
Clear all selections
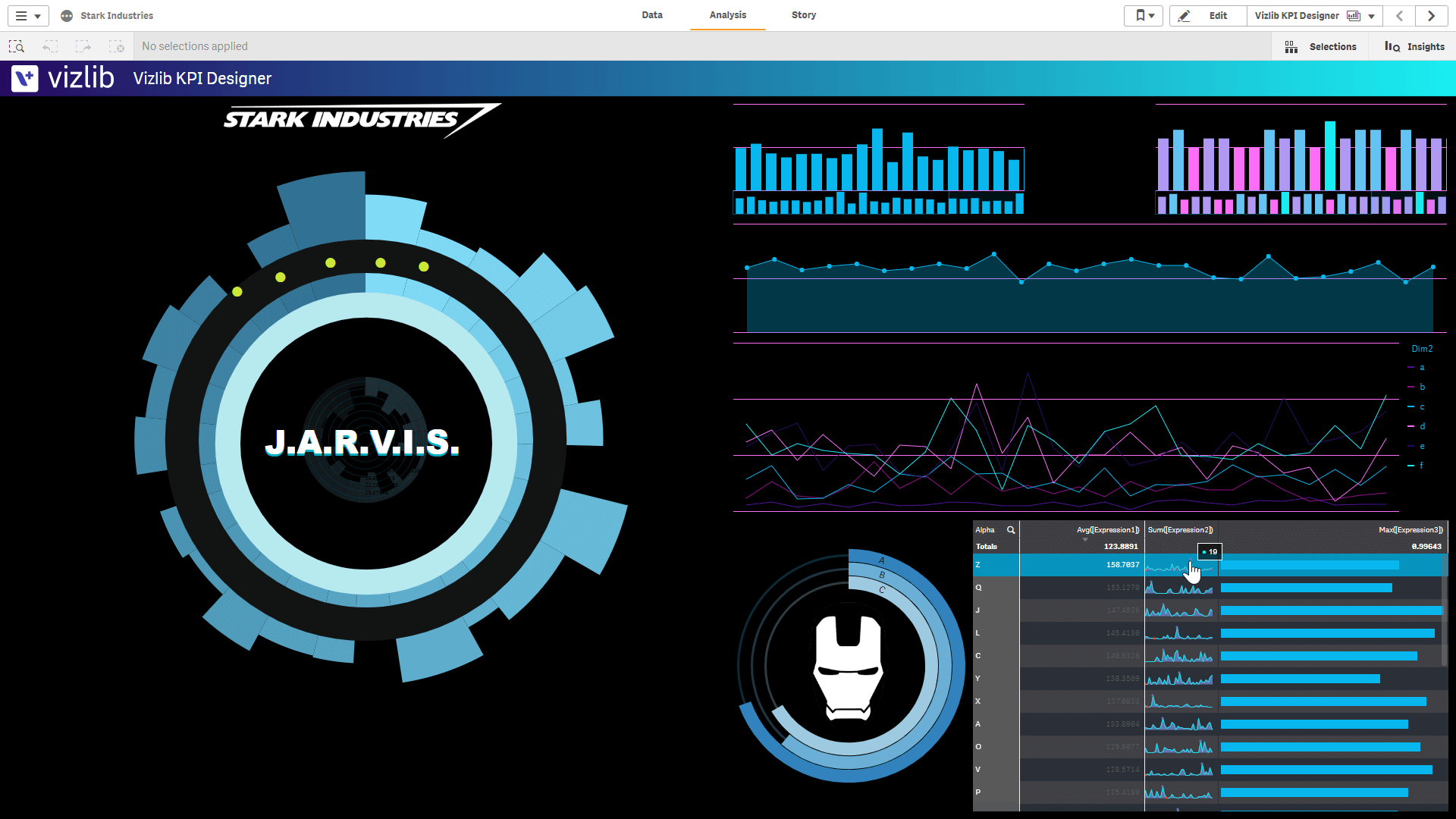point(117,46)
